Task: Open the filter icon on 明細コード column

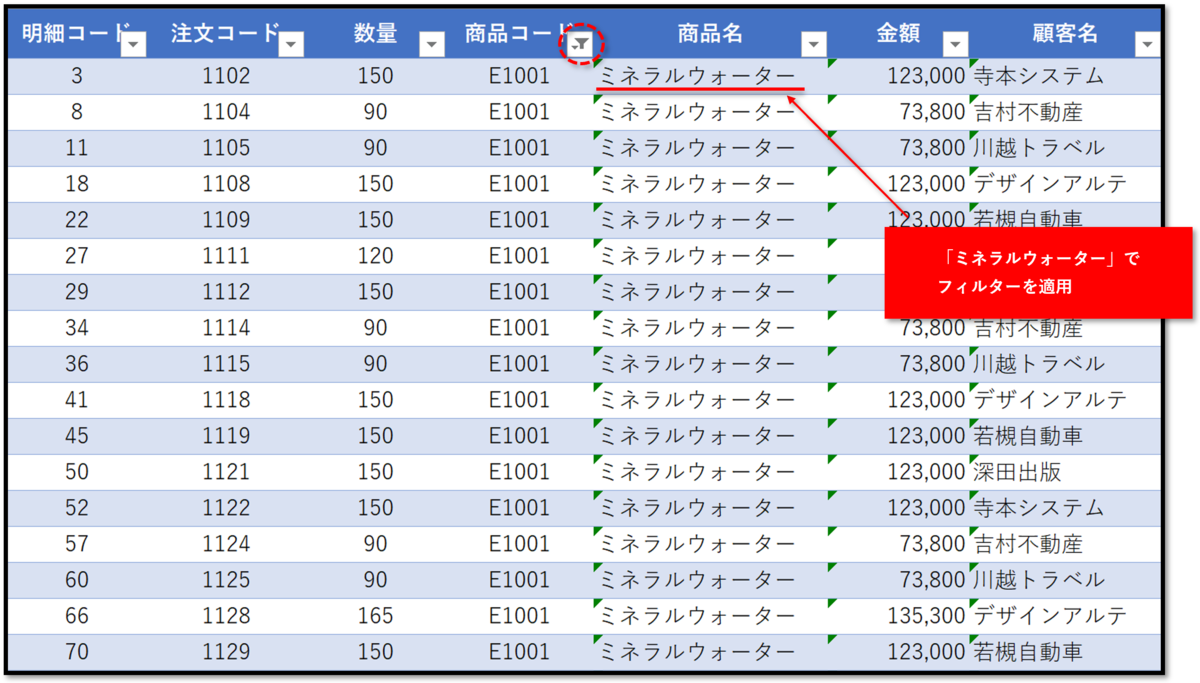Action: click(x=133, y=43)
